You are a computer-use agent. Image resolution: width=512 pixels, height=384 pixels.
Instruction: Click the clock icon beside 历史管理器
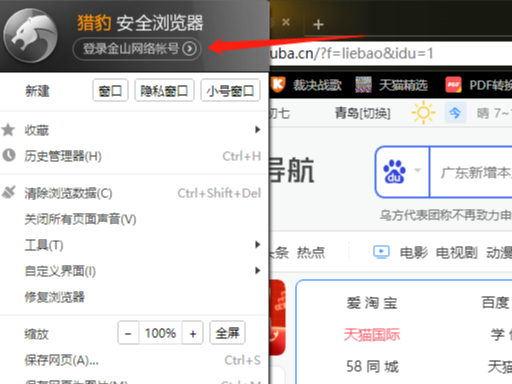tap(9, 155)
